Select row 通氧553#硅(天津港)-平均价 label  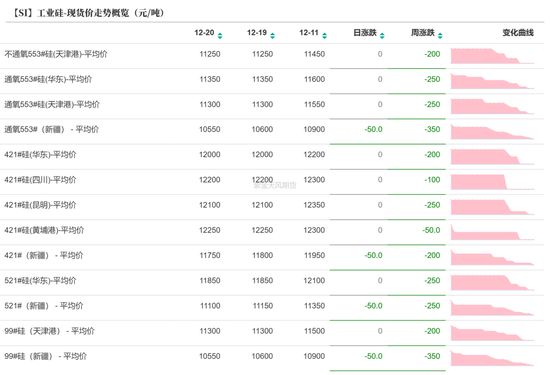[52, 105]
